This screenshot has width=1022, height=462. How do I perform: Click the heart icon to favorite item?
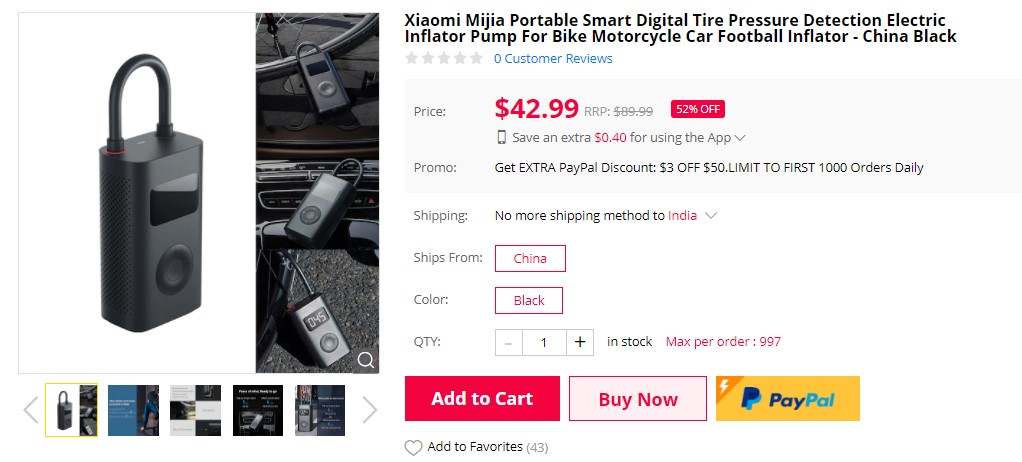click(x=413, y=448)
